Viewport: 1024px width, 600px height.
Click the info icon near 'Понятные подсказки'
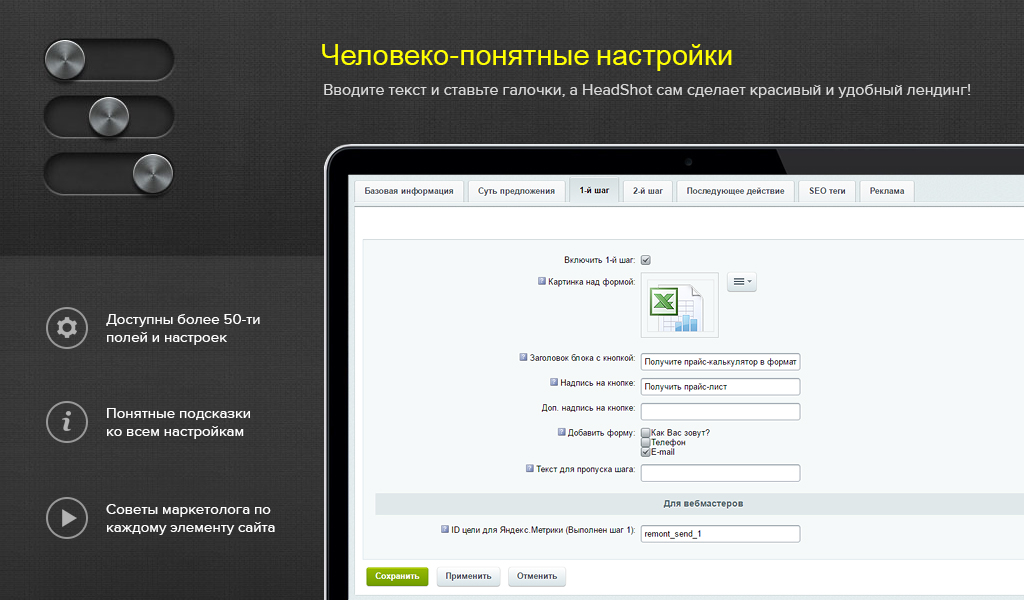67,422
